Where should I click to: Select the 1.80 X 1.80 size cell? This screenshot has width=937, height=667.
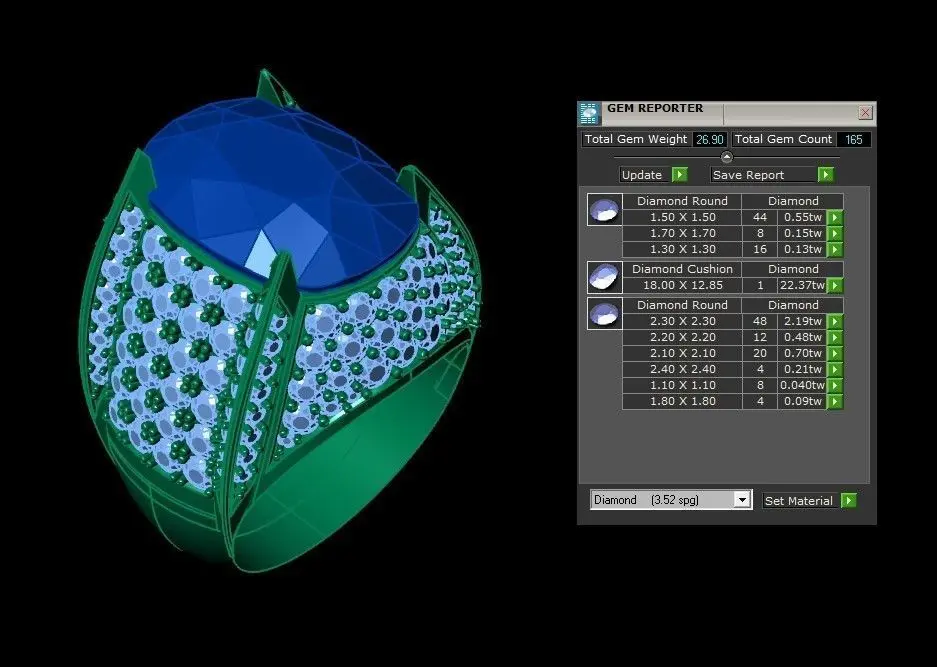pyautogui.click(x=682, y=402)
